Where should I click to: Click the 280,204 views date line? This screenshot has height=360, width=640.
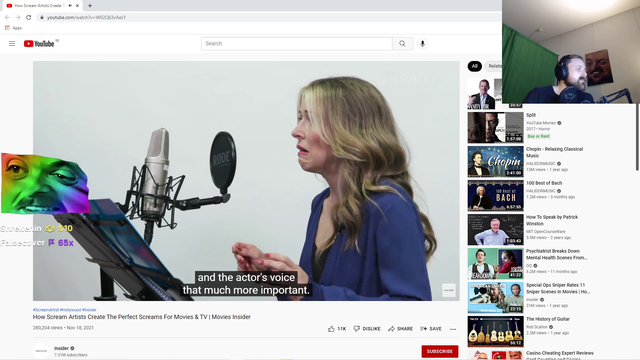[63, 328]
